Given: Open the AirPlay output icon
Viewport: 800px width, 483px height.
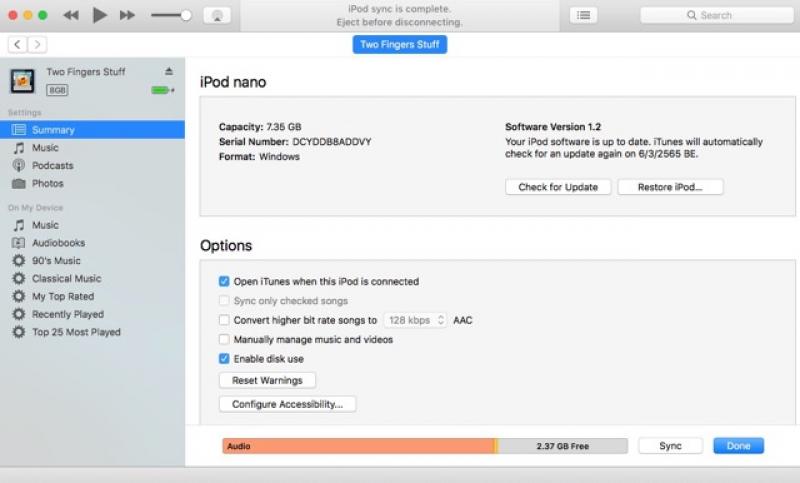Looking at the screenshot, I should pos(217,15).
